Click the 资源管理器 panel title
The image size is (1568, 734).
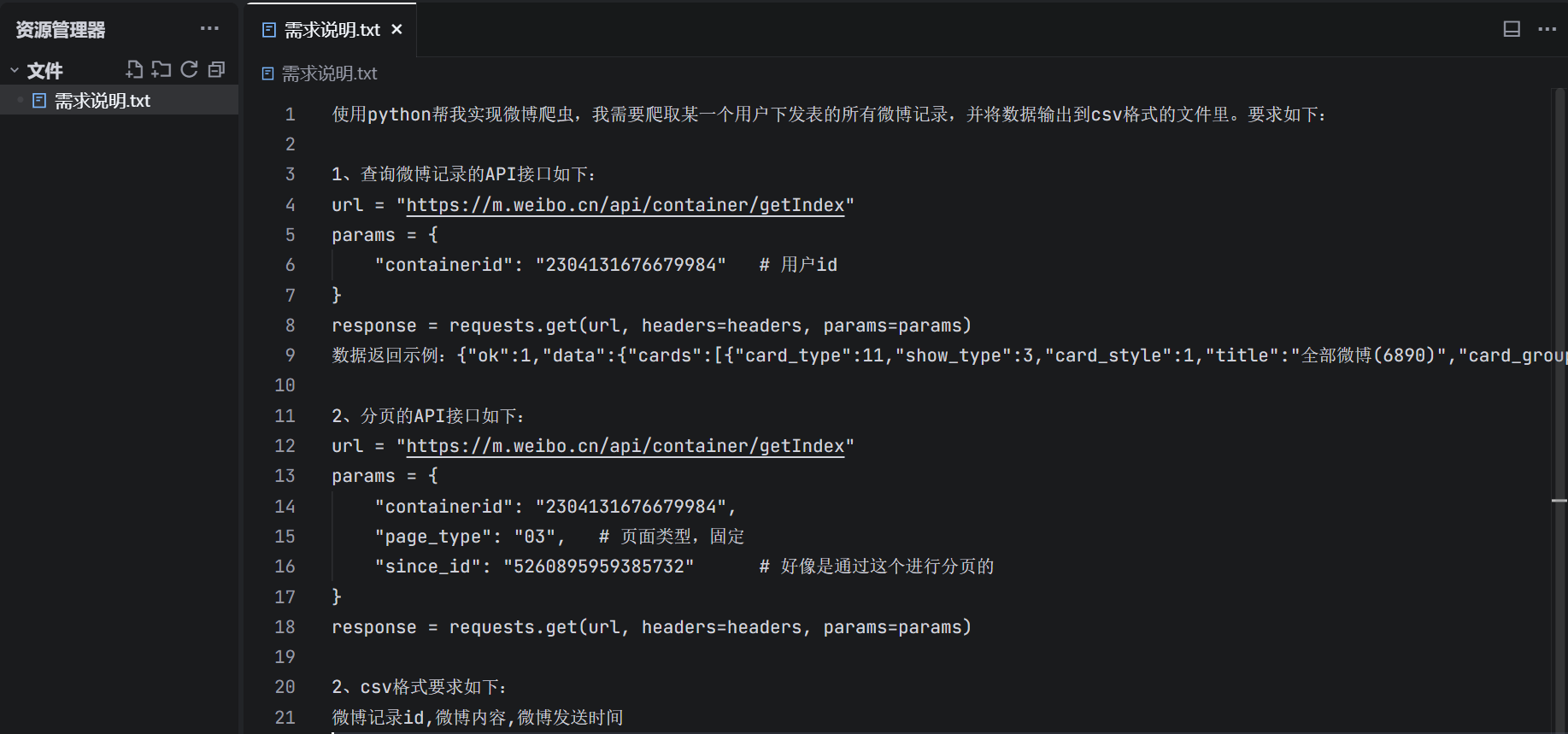(61, 30)
